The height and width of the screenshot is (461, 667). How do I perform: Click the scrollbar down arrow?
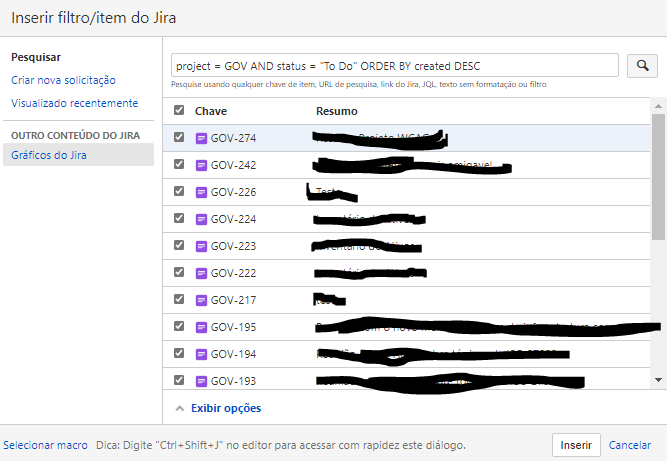point(658,380)
